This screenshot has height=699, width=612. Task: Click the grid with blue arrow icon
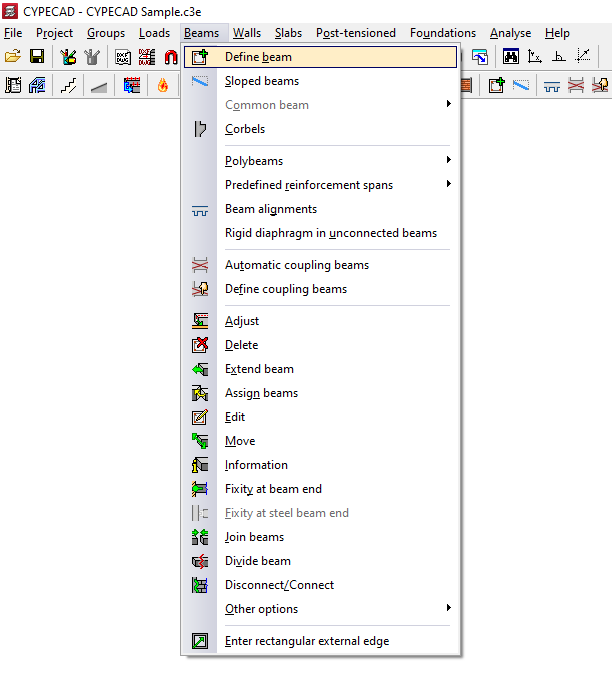pos(131,85)
